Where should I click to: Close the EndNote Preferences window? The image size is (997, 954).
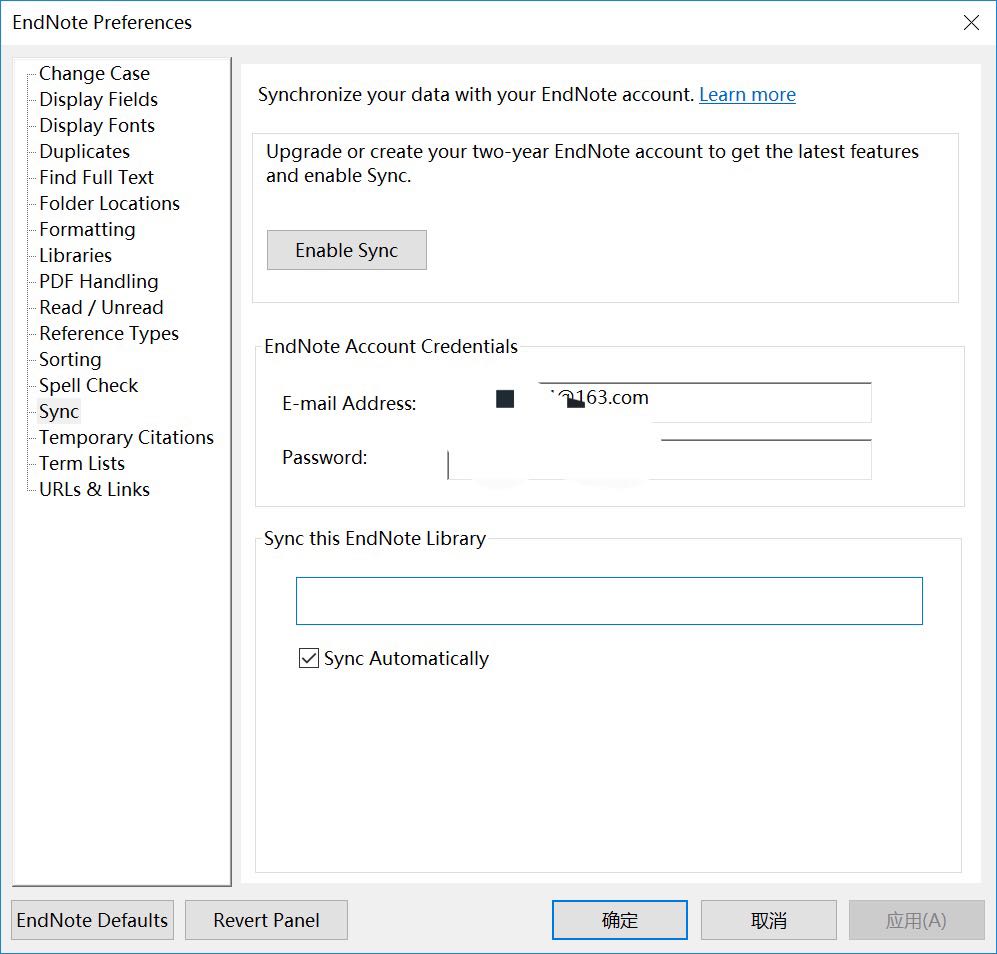[971, 22]
